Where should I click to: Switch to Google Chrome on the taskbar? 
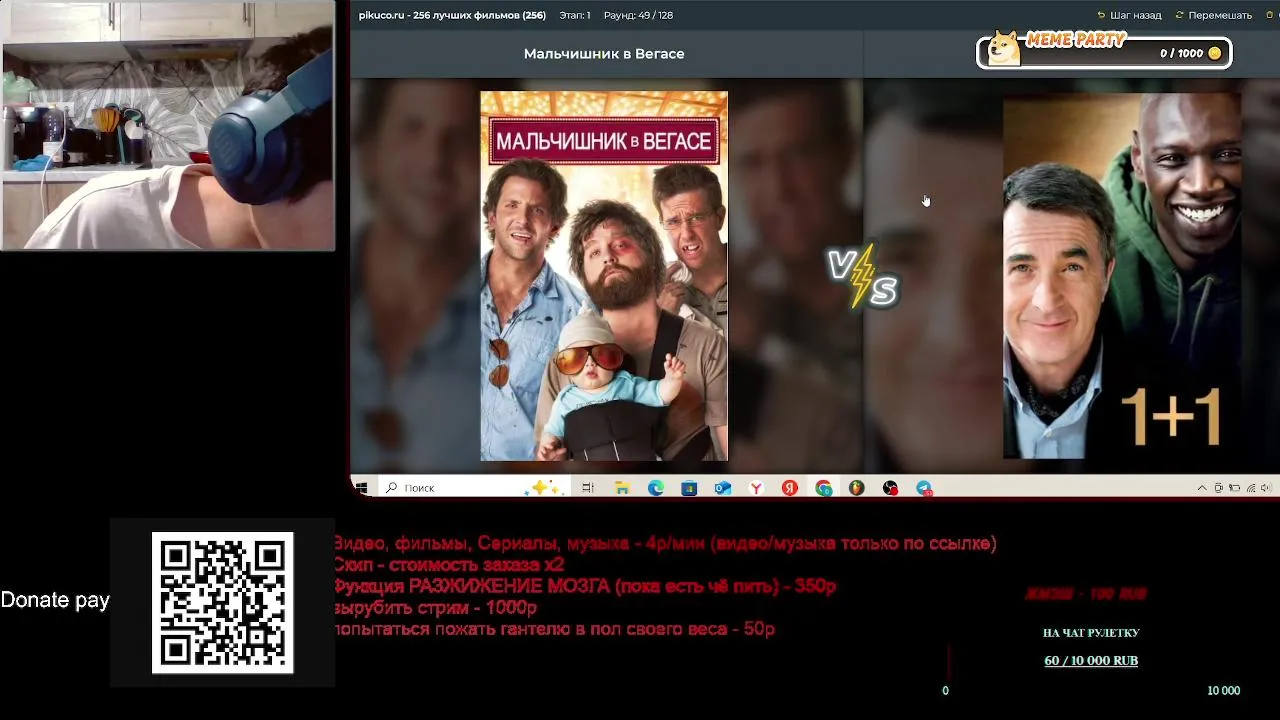click(823, 488)
